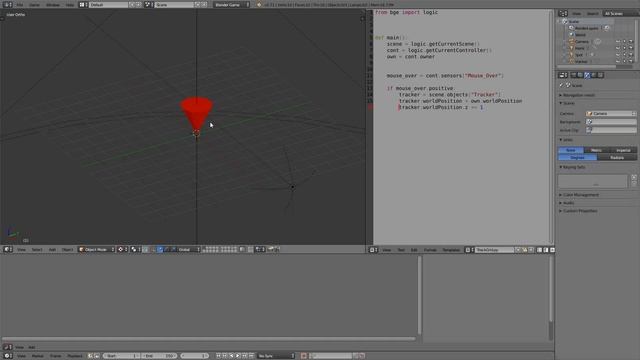Open the viewport shading selector

[x=122, y=249]
